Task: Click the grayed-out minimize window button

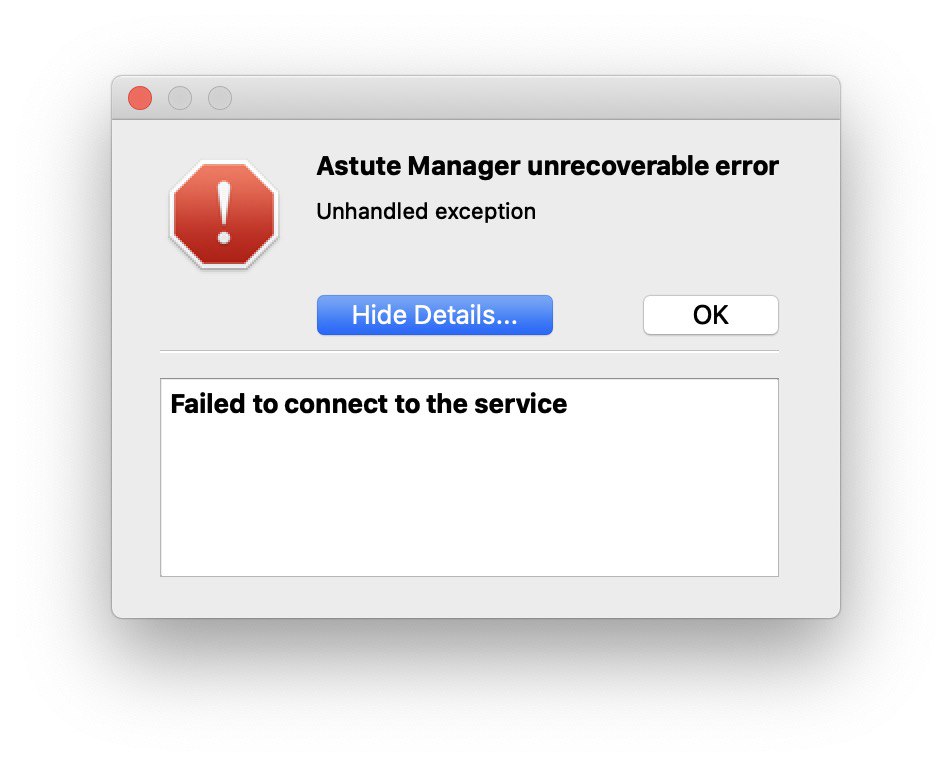Action: click(x=180, y=98)
